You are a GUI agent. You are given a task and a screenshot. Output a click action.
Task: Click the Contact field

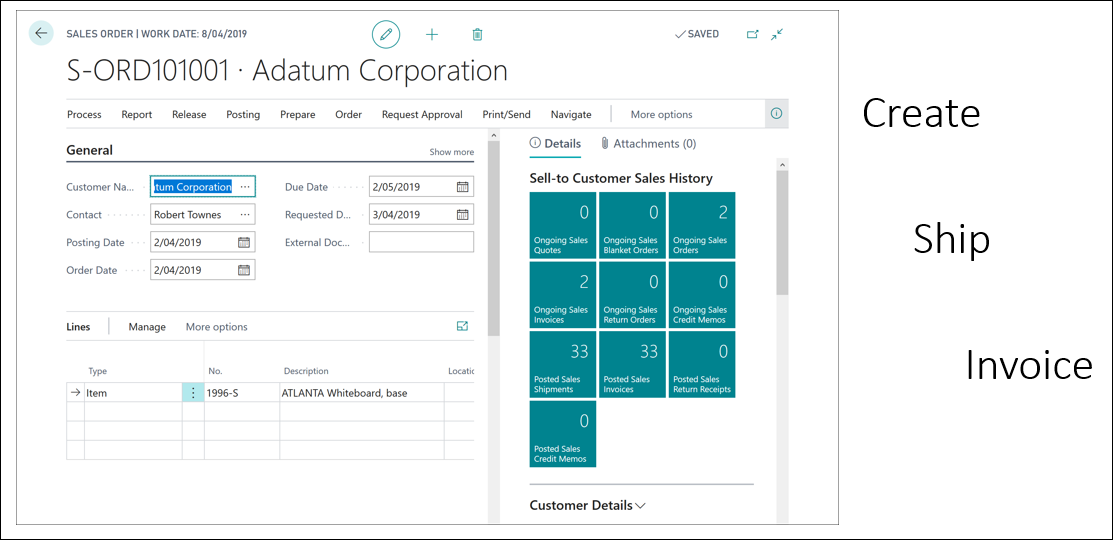click(x=203, y=214)
